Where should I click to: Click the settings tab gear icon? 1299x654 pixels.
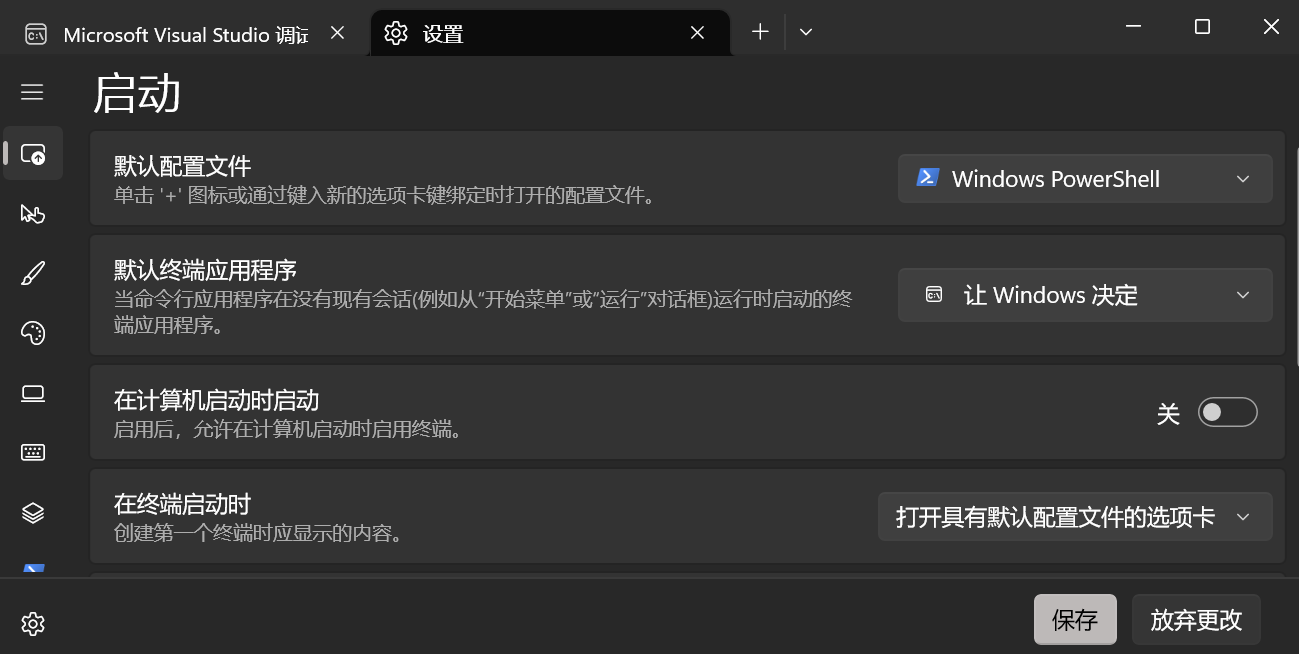396,33
